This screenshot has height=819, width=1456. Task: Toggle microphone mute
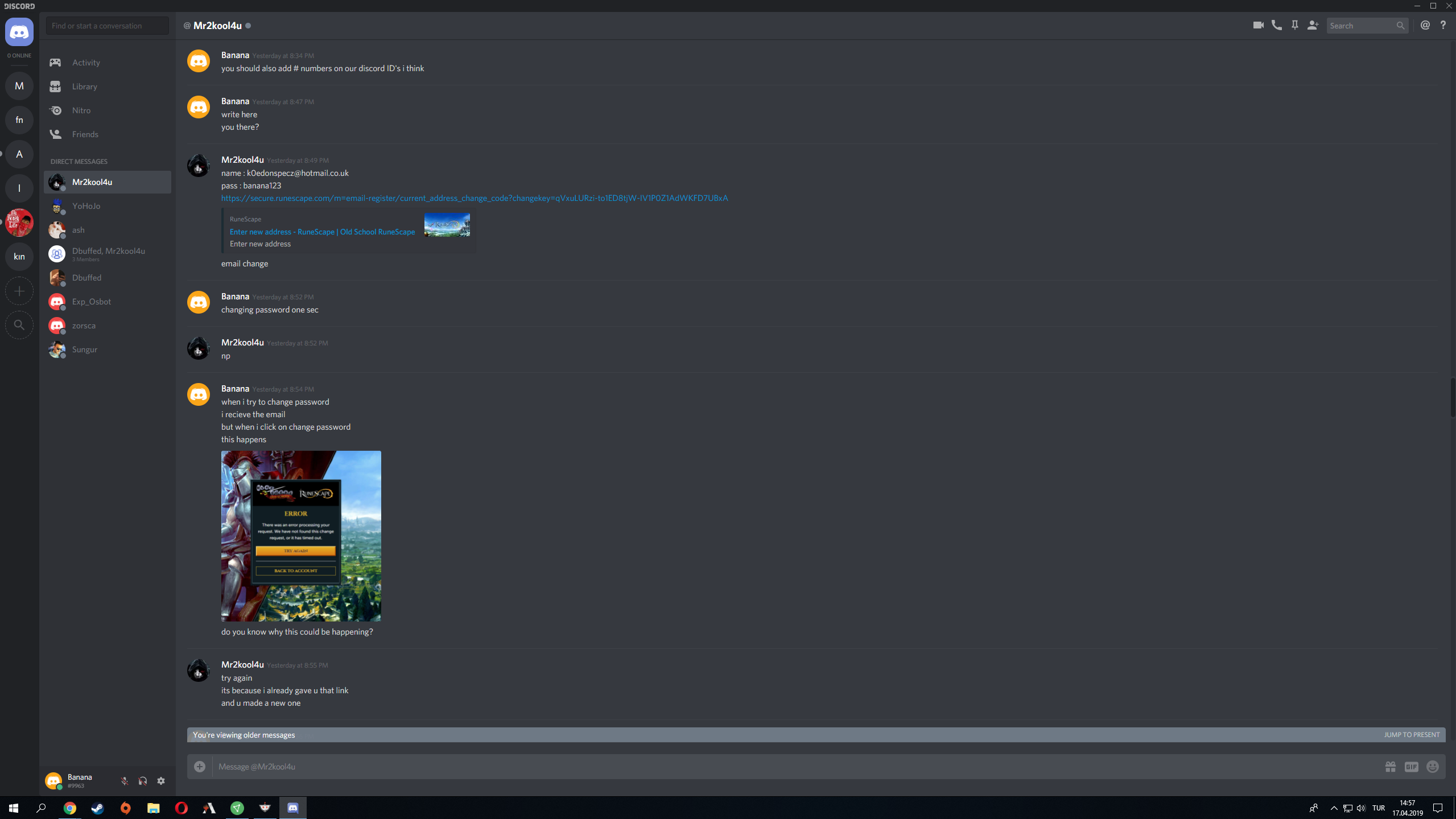[x=124, y=781]
